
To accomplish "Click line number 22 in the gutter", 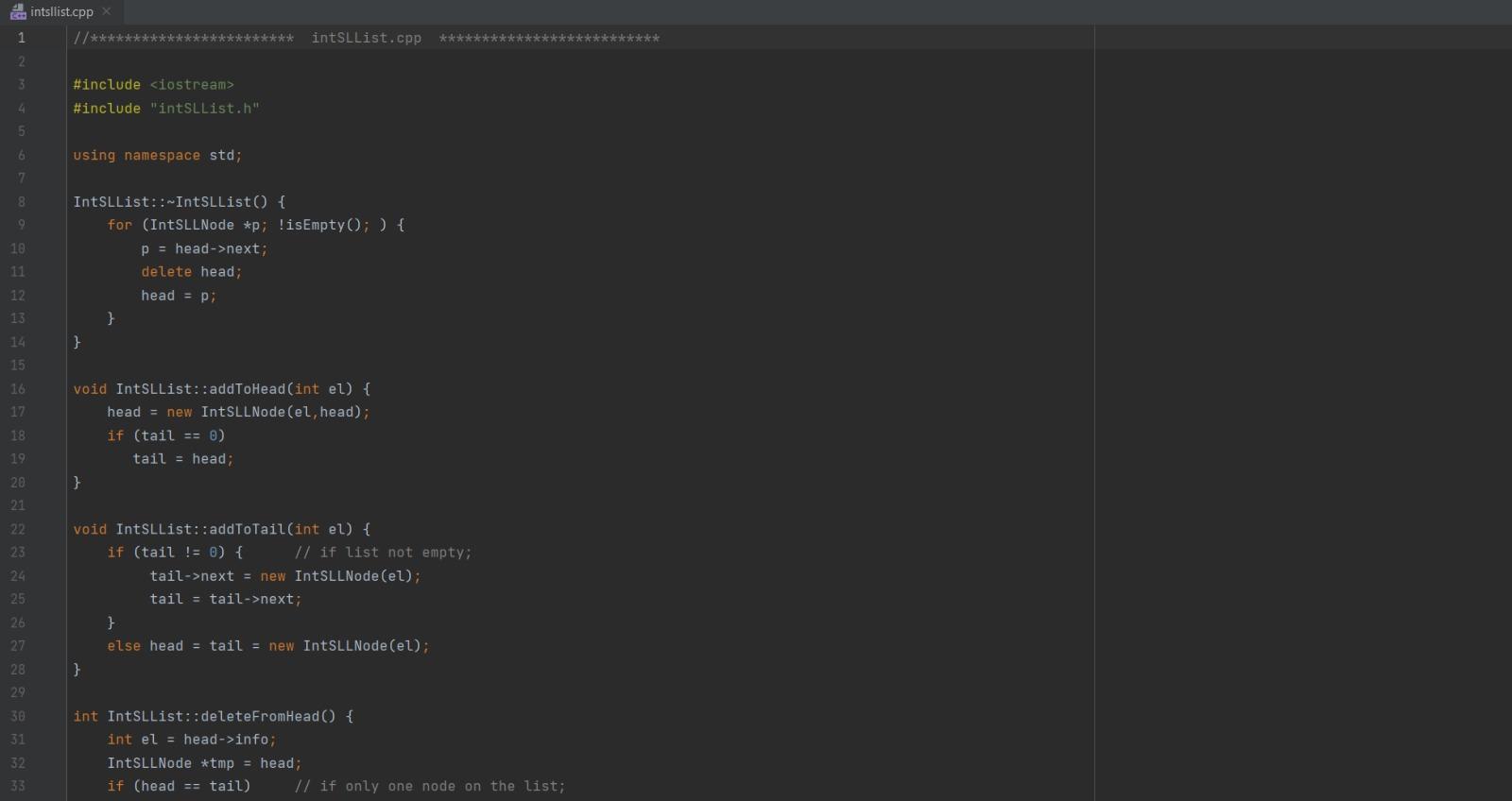I will coord(18,530).
